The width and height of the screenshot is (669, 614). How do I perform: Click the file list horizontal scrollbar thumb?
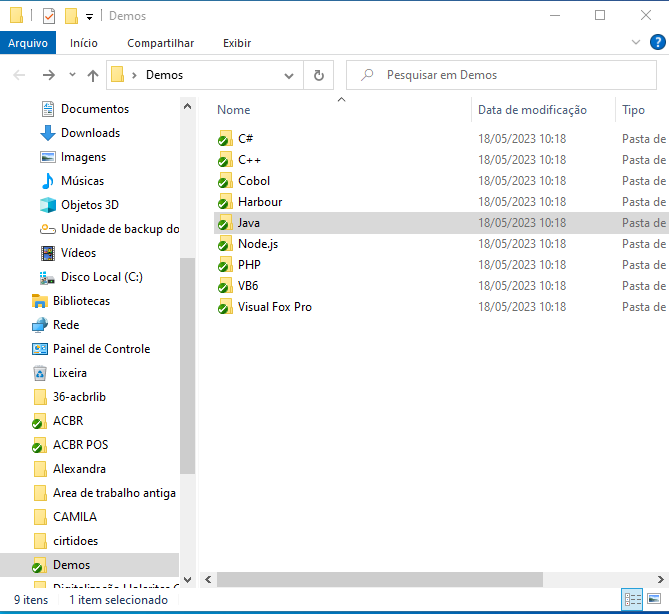click(x=380, y=579)
